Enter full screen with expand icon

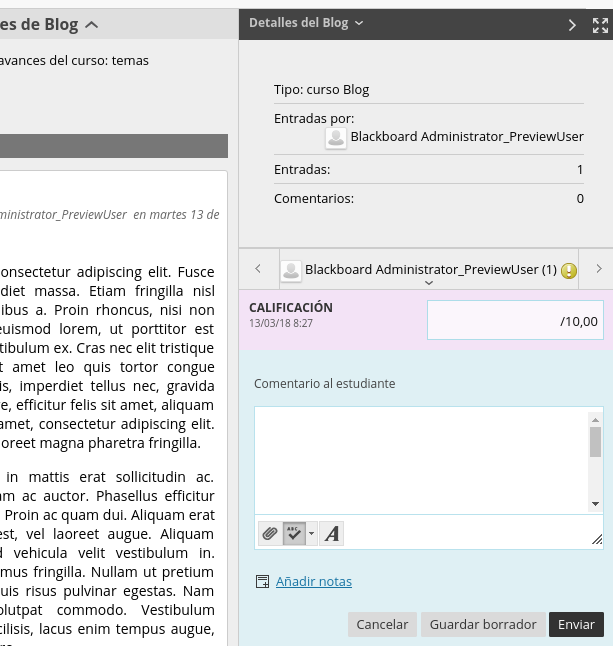tap(600, 25)
